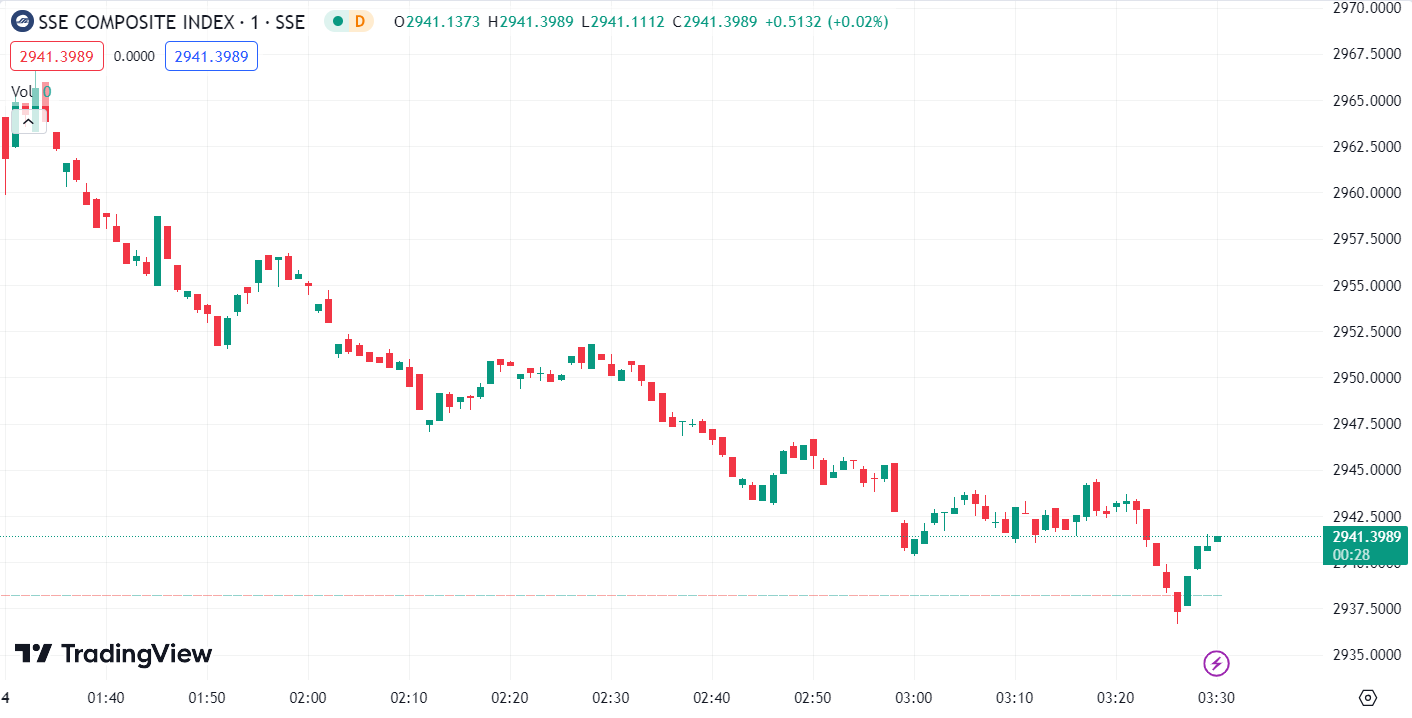Screen dimensions: 1412x718
Task: Select the Vol indicator label
Action: point(22,92)
